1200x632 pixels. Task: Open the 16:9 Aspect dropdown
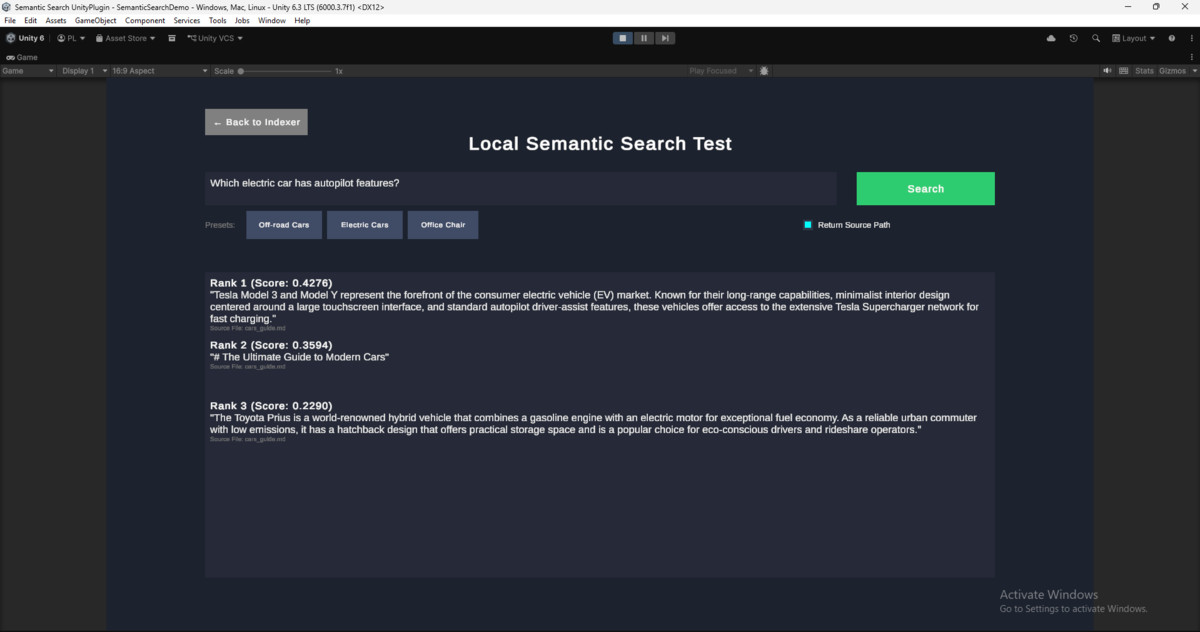160,71
